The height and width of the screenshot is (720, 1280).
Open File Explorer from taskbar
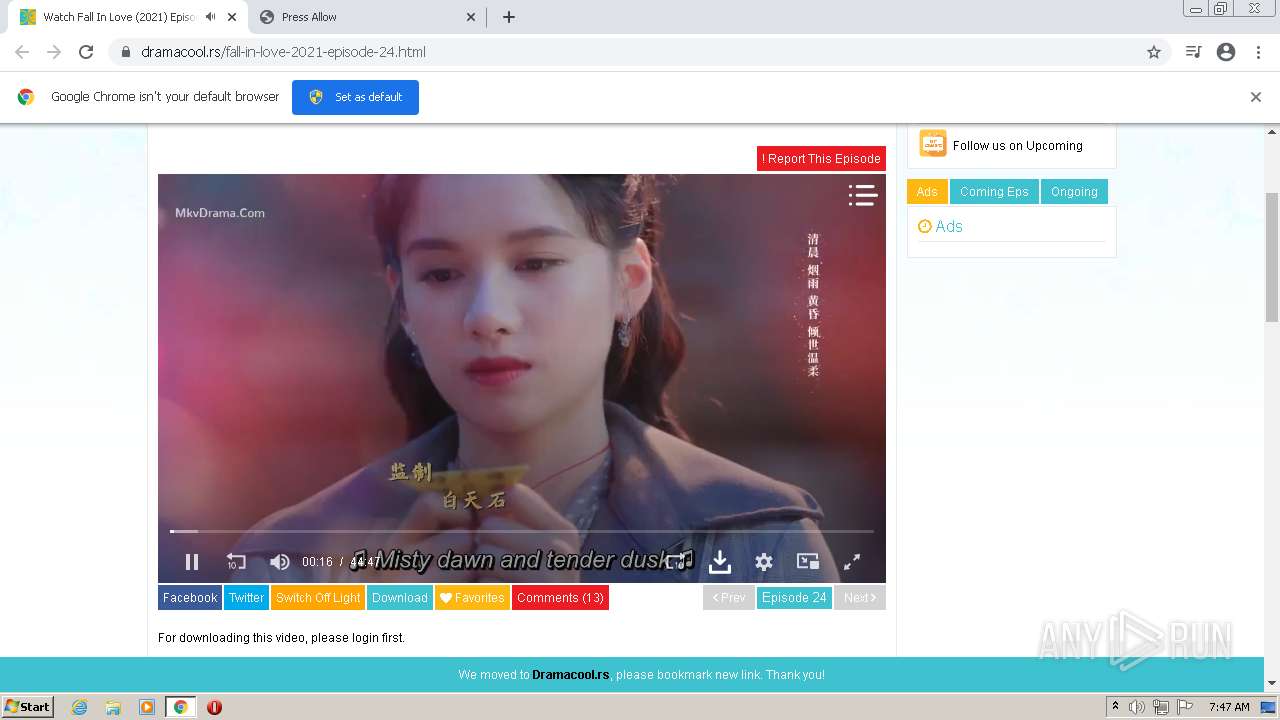(x=113, y=707)
